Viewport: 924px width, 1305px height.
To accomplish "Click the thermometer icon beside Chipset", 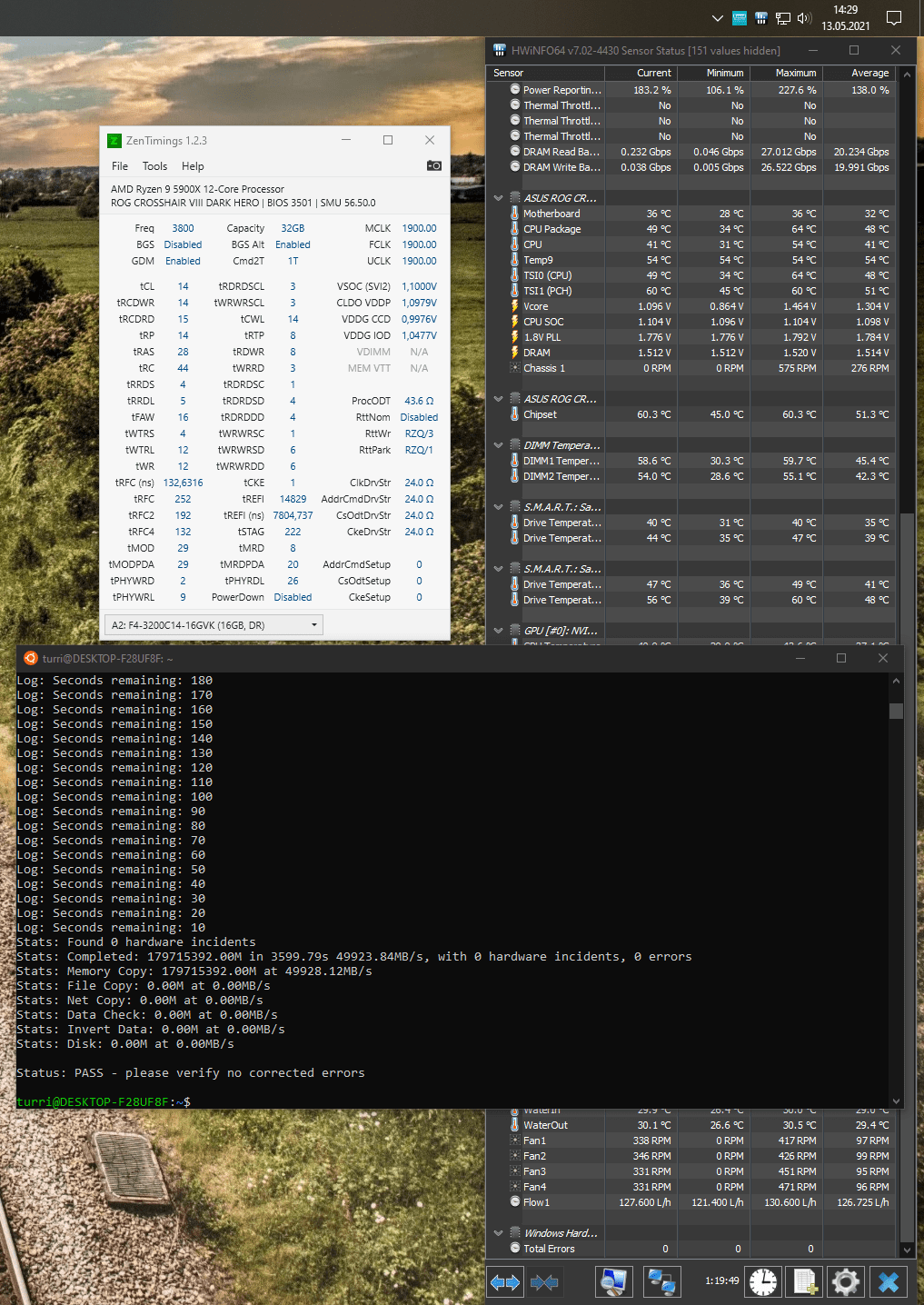I will (x=515, y=414).
